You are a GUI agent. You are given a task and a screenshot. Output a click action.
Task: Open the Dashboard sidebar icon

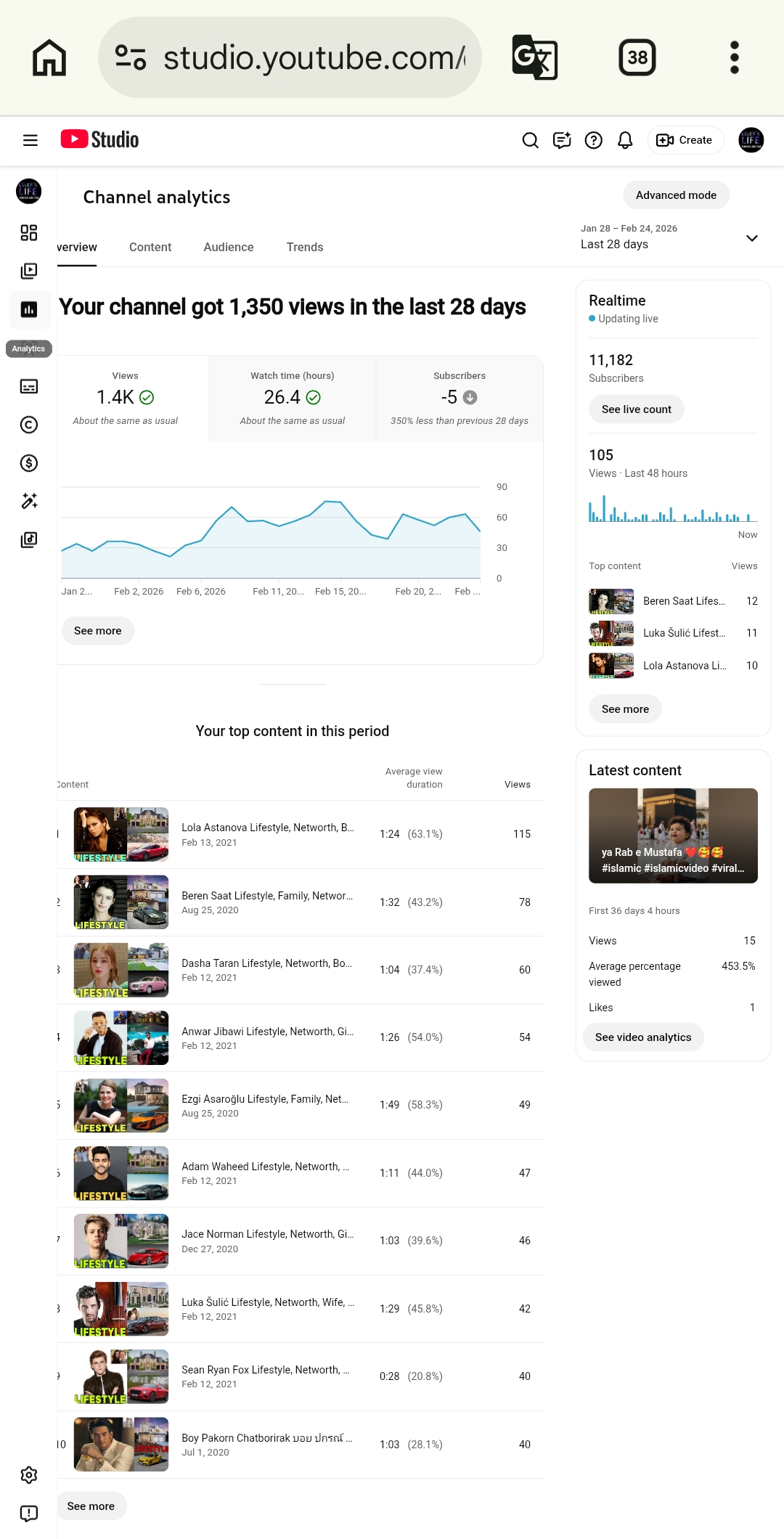point(29,232)
